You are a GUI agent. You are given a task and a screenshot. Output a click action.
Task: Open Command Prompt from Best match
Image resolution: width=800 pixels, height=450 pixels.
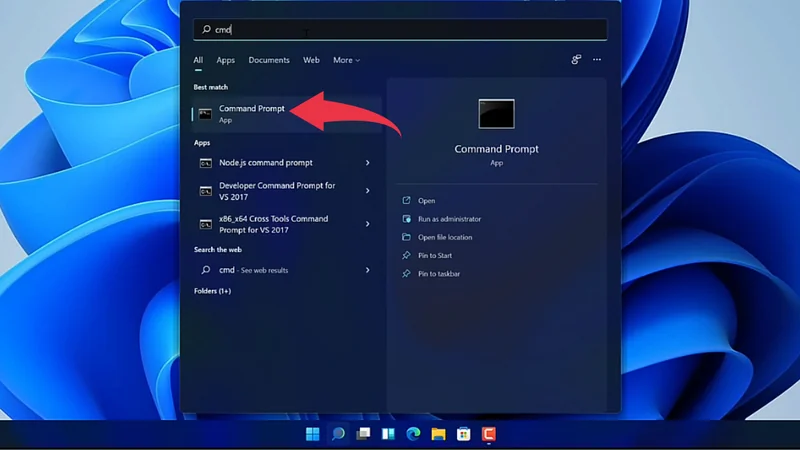251,113
